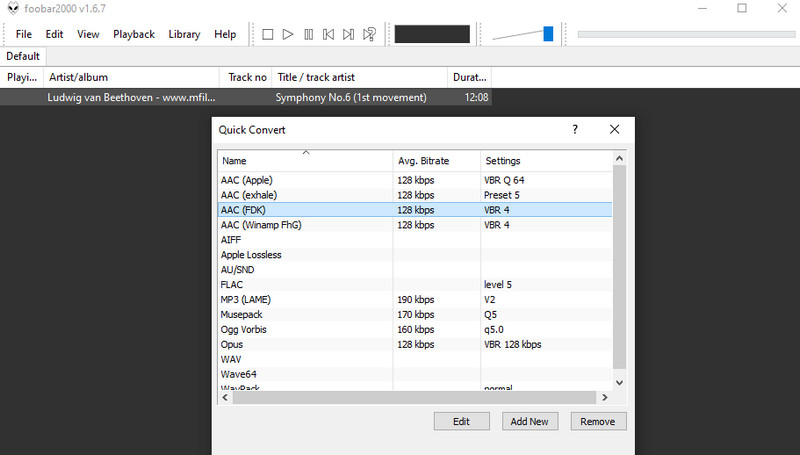Click the horizontal scroll left arrow

225,397
